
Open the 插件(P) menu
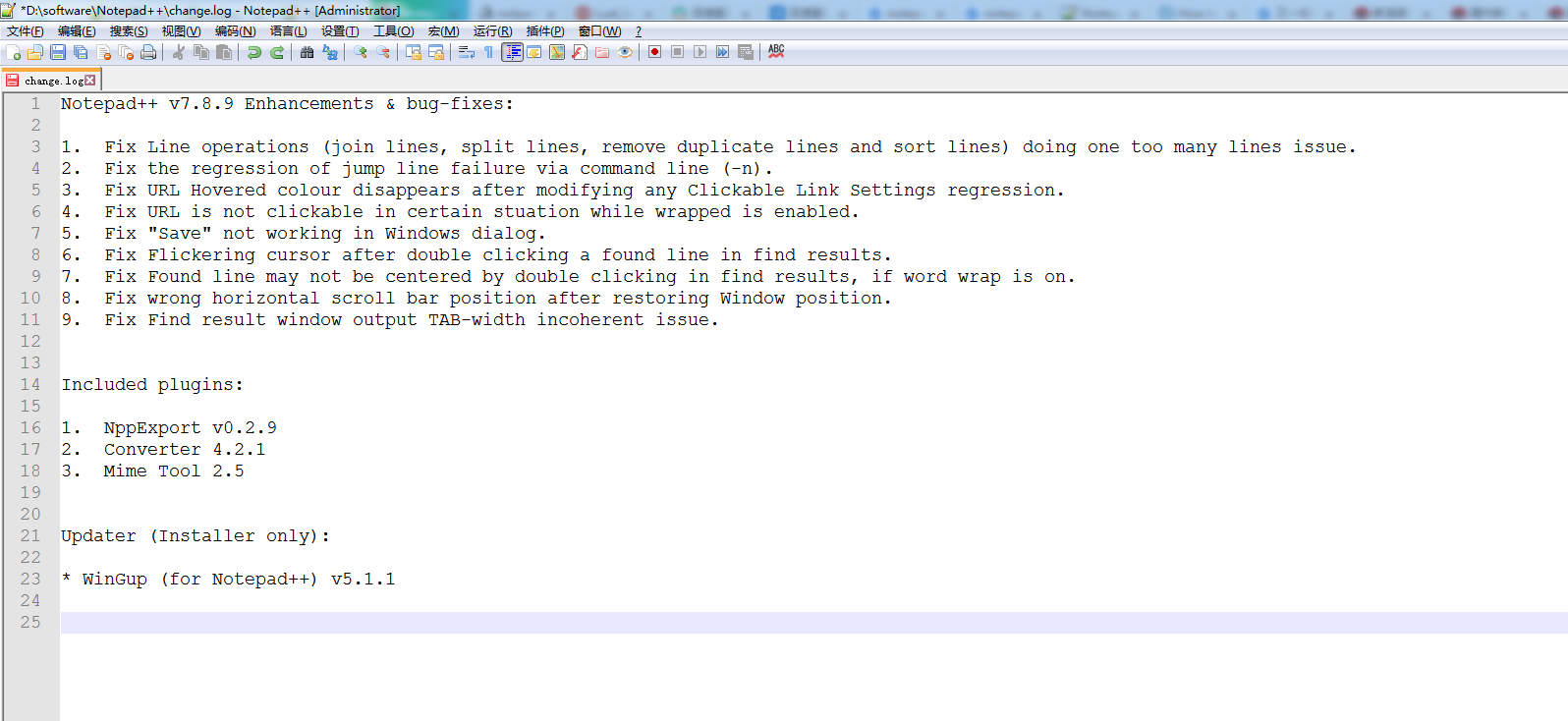pos(545,31)
